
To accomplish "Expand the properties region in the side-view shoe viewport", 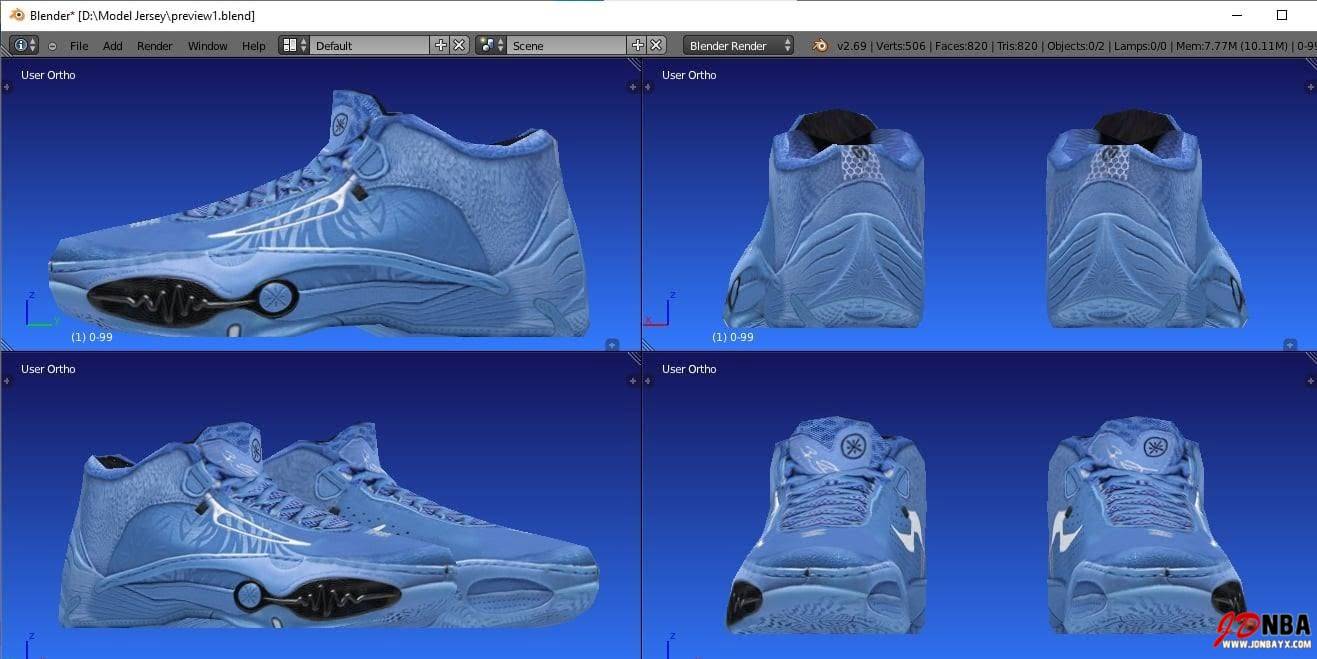I will [x=632, y=87].
